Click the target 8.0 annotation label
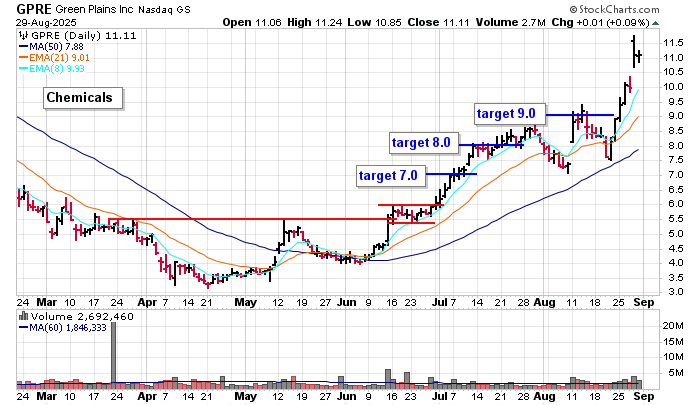 click(x=424, y=143)
